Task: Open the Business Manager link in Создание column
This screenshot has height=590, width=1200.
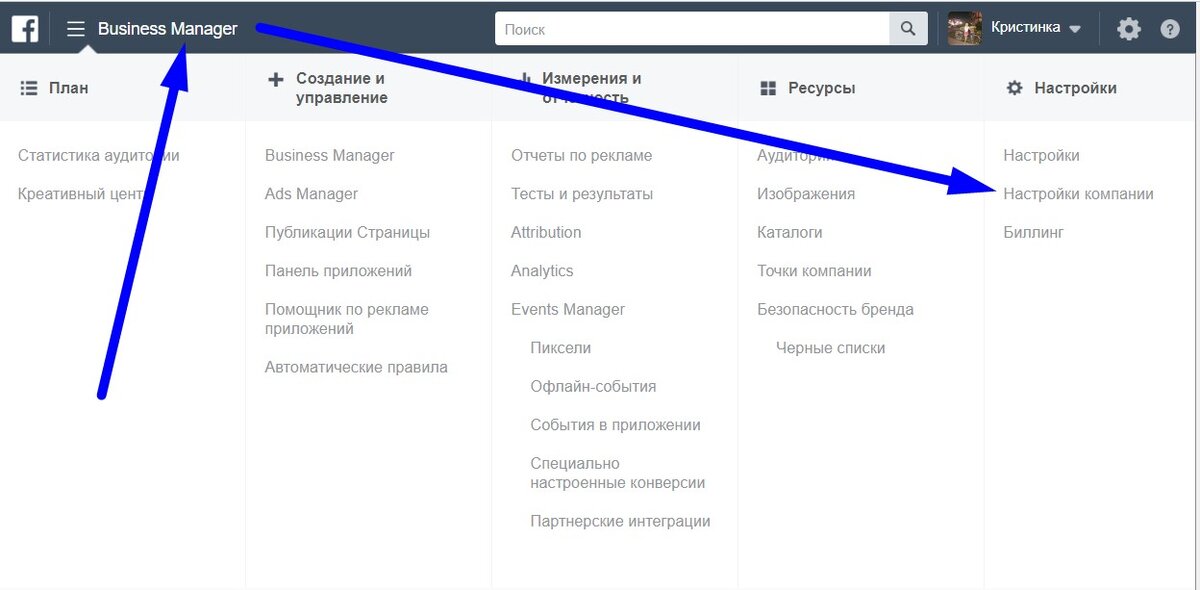Action: [x=330, y=156]
